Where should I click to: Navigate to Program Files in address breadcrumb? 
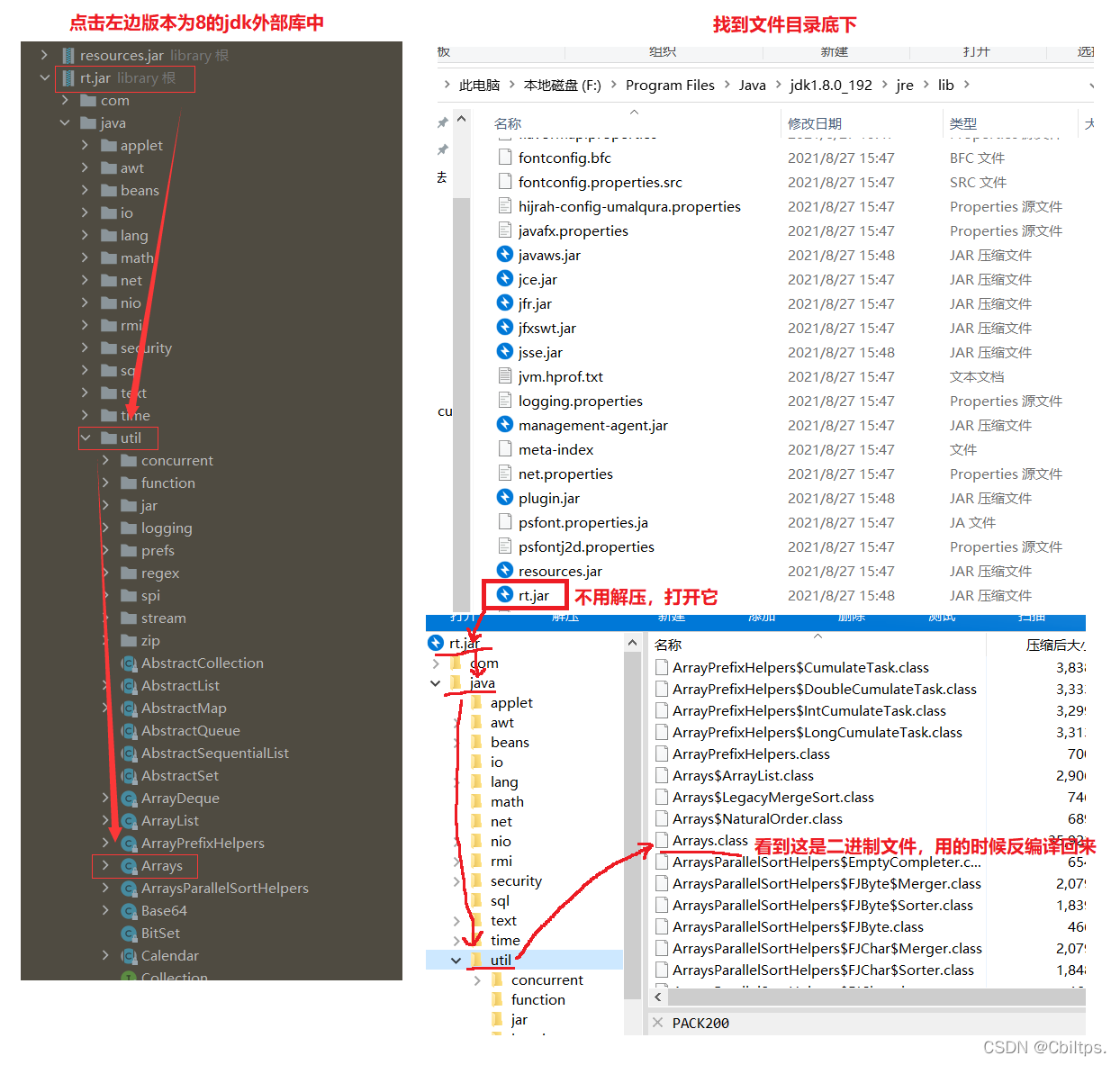[669, 86]
